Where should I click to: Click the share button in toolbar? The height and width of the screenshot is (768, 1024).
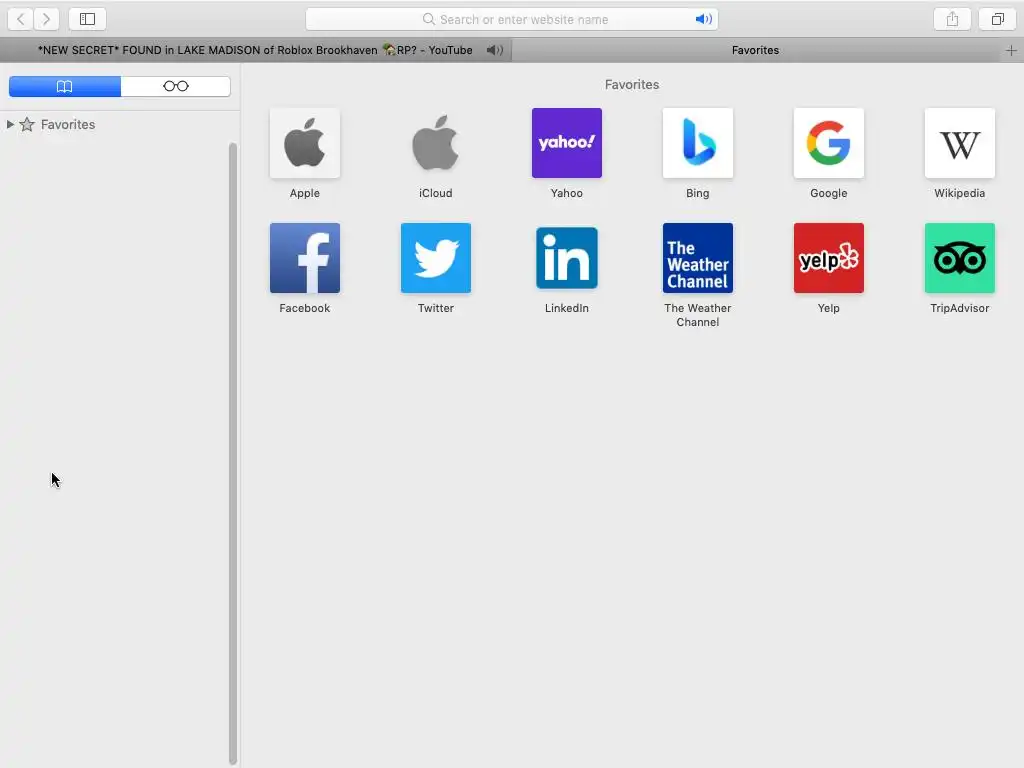point(952,19)
